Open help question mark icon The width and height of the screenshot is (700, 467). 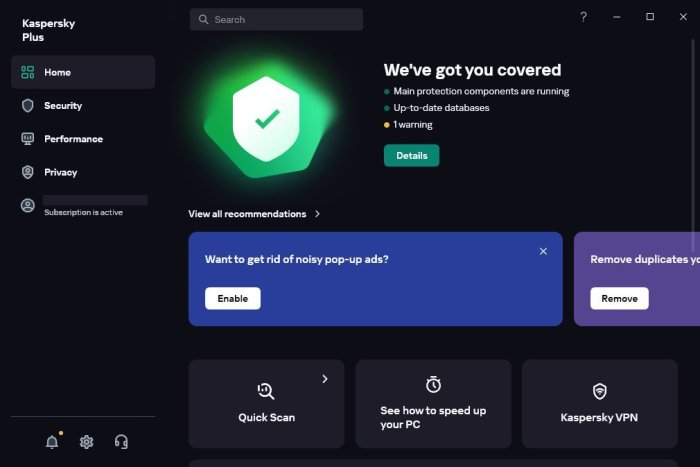pyautogui.click(x=583, y=17)
